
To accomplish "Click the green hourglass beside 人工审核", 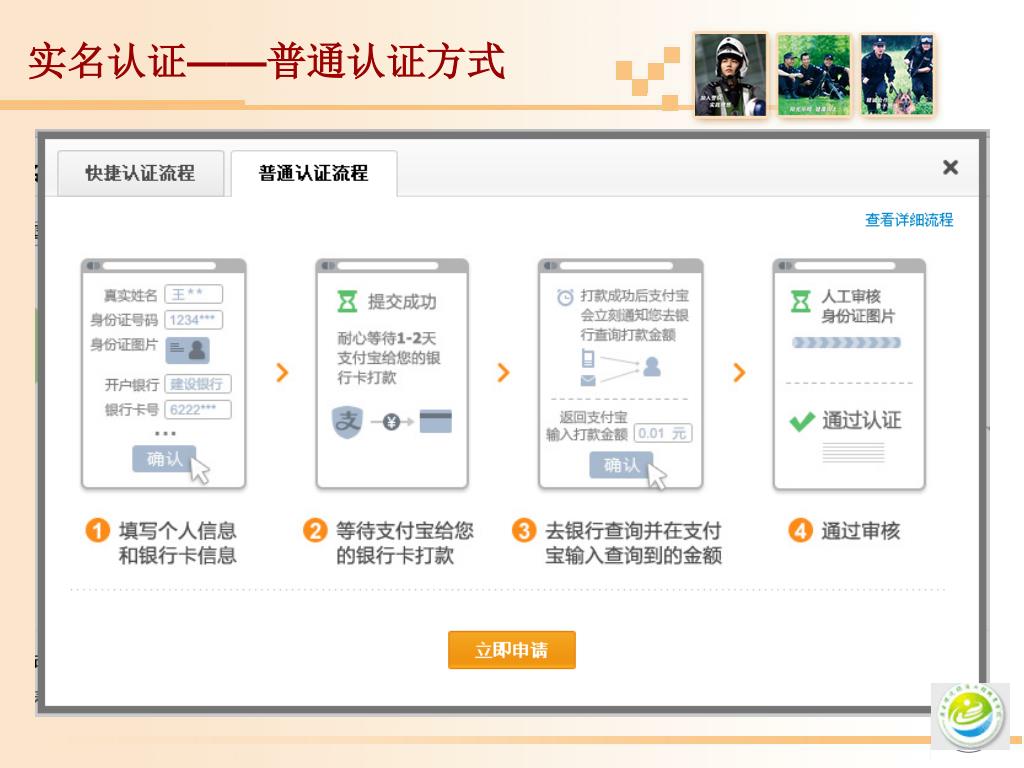I will [801, 302].
